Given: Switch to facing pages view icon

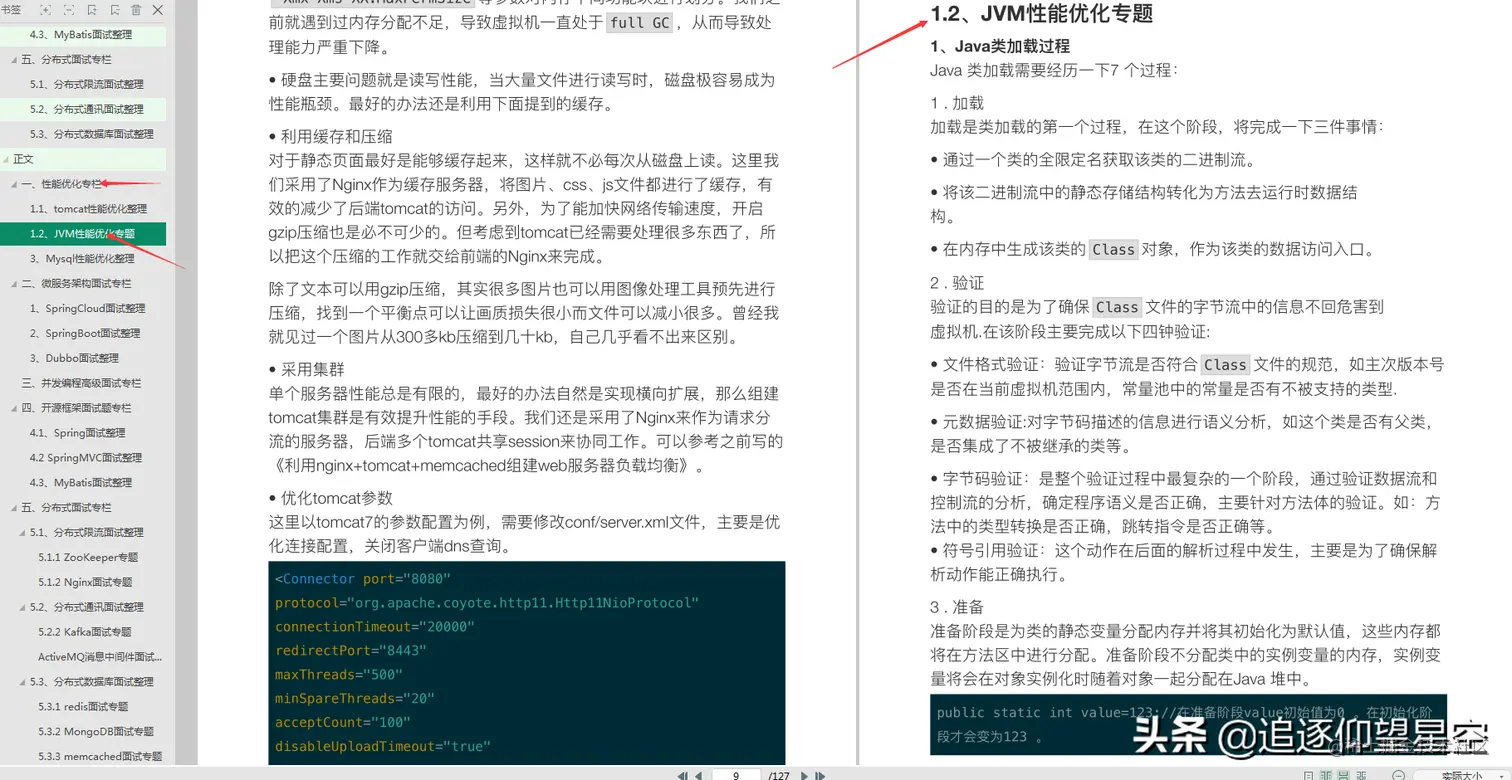Looking at the screenshot, I should (x=1324, y=775).
